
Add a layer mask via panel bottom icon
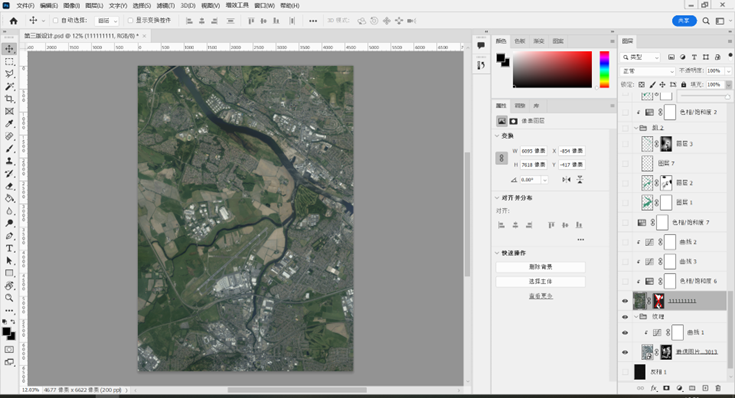coord(667,388)
